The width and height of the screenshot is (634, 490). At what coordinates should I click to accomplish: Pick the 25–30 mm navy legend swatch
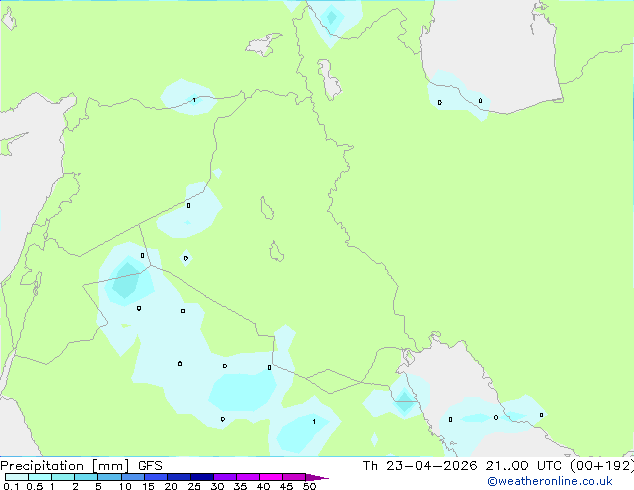[x=202, y=477]
